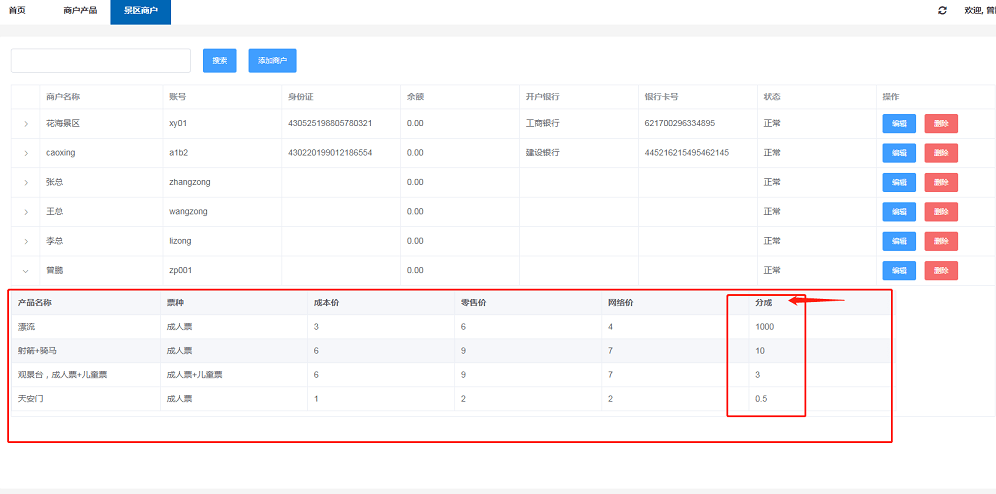Expand the 李总 row details
The width and height of the screenshot is (996, 494).
point(26,241)
